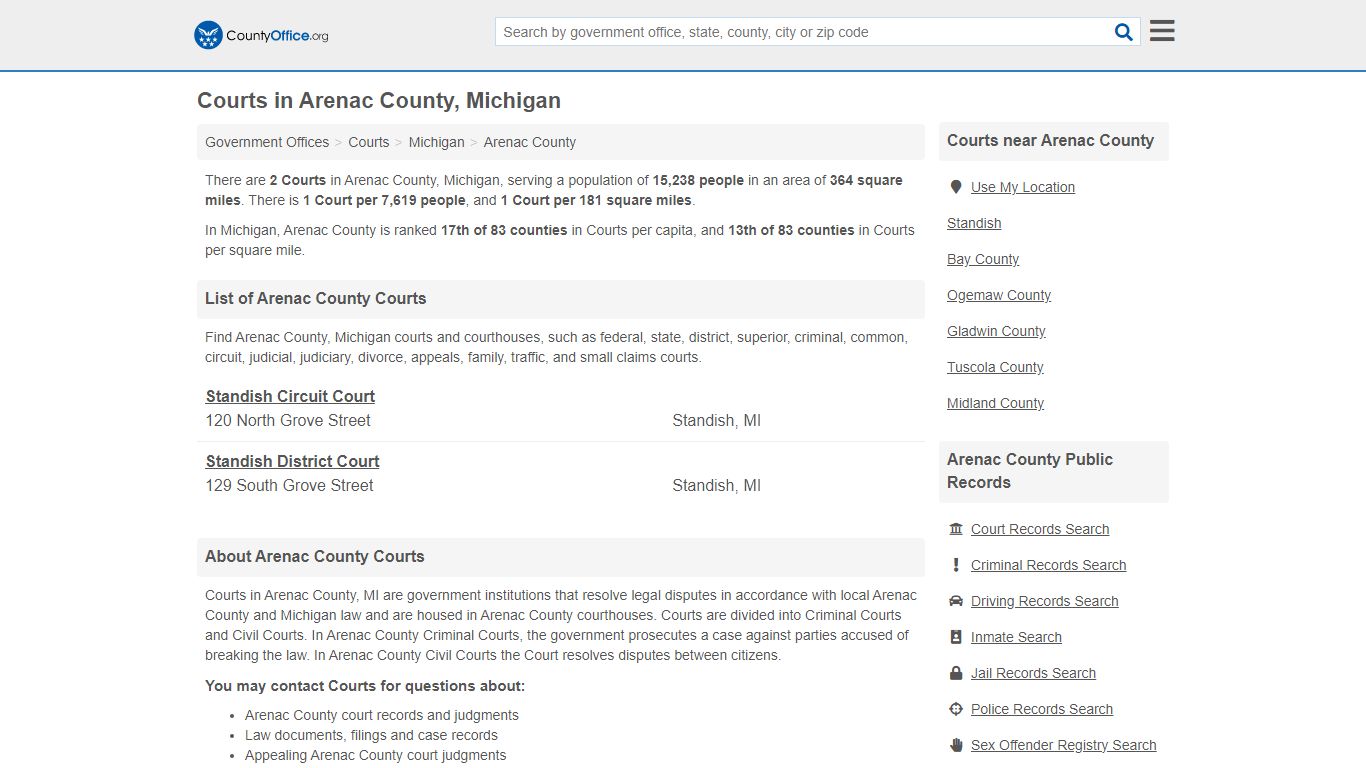Viewport: 1366px width, 768px height.
Task: Click the CountyOffice.org logo
Action: coord(261,35)
